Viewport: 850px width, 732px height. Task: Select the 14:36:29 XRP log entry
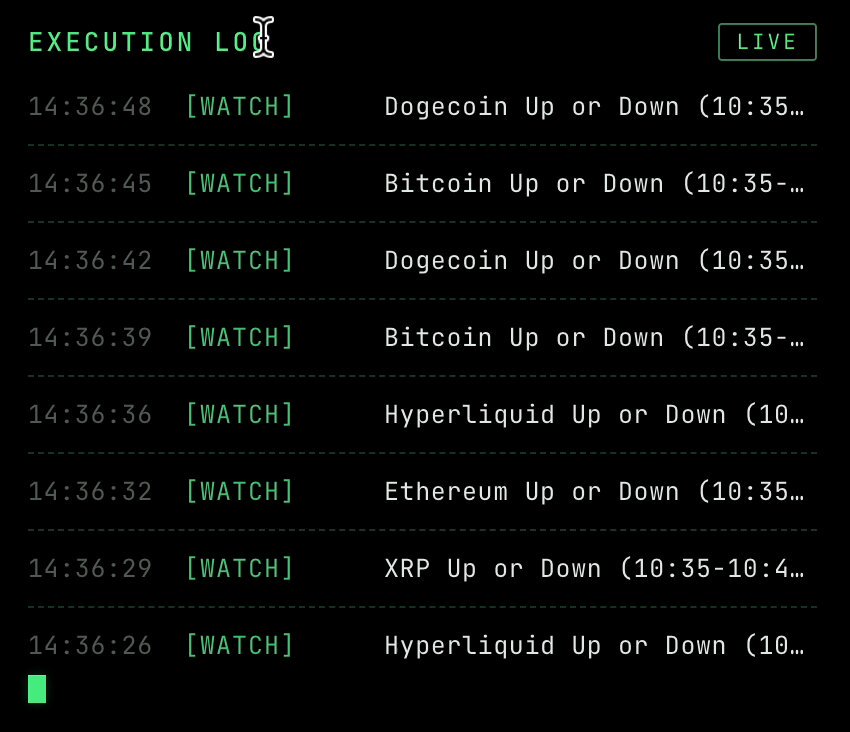click(422, 569)
